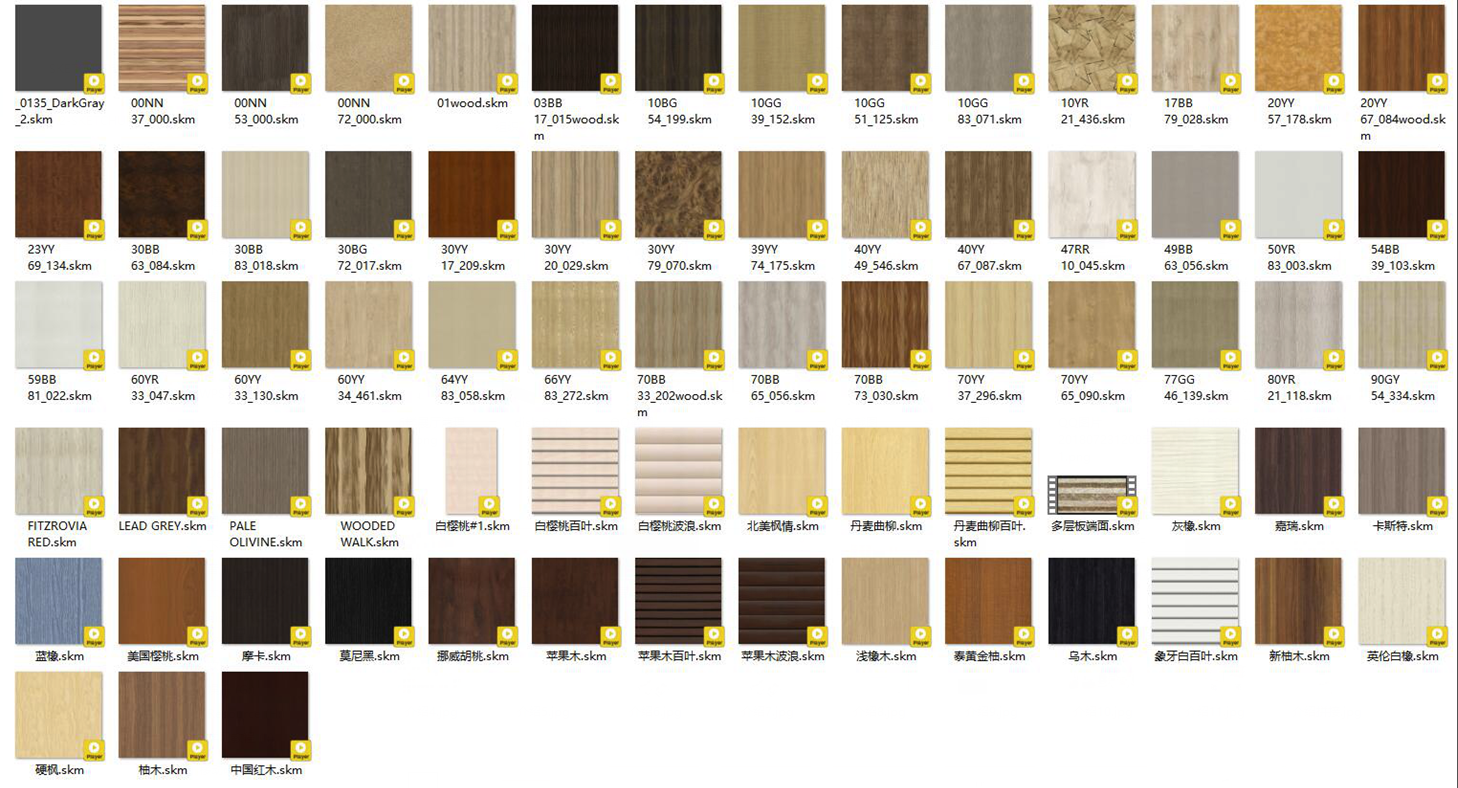Click the FITZROVIA RED.skm wood texture

58,471
